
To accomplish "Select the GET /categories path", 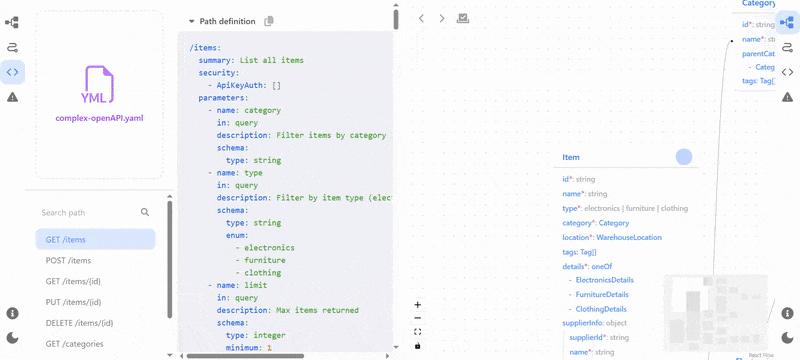I will point(95,344).
